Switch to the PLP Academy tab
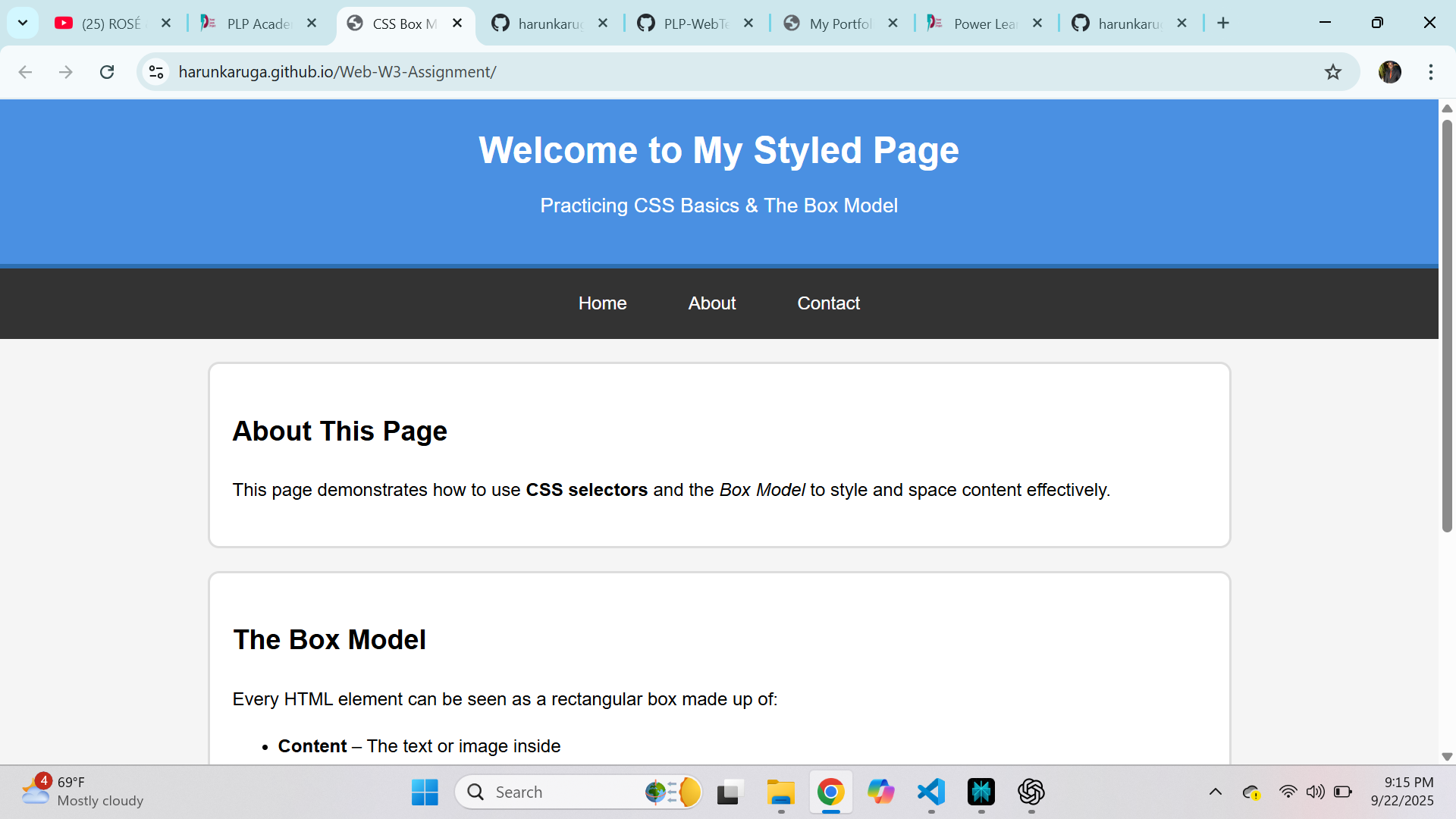The width and height of the screenshot is (1456, 819). point(258,24)
